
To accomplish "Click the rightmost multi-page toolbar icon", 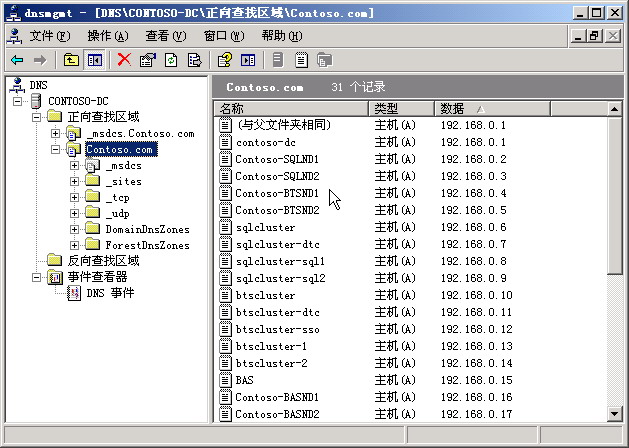I will point(325,60).
